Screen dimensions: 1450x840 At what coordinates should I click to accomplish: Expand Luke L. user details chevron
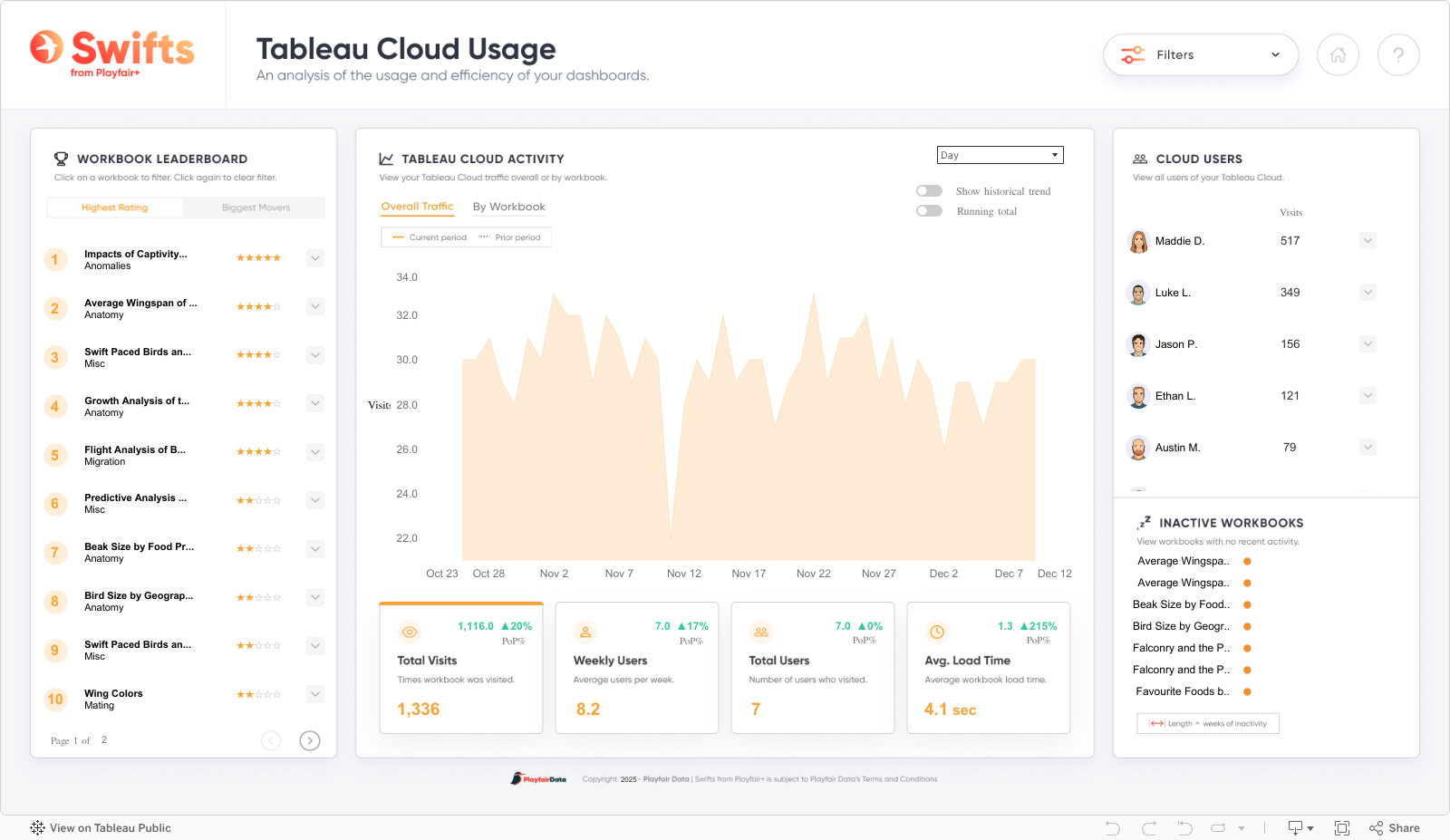[x=1368, y=293]
